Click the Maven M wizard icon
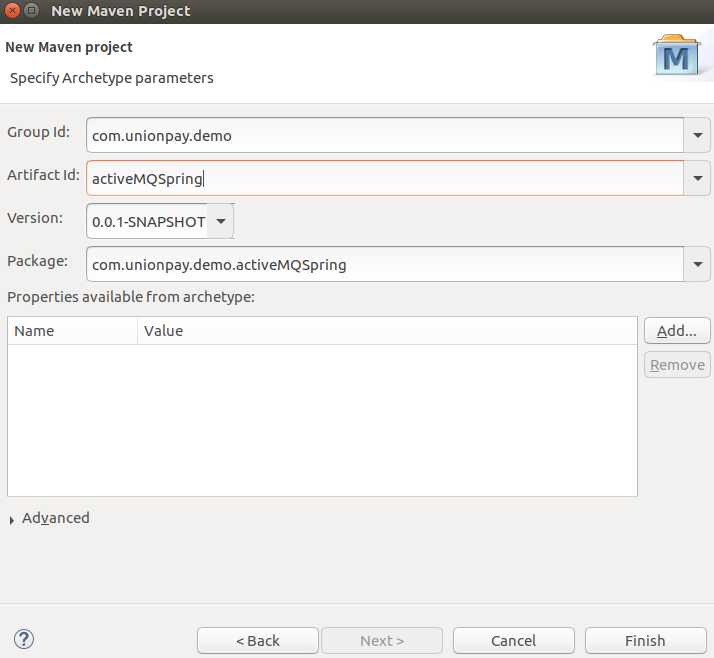The width and height of the screenshot is (714, 658). [x=677, y=56]
